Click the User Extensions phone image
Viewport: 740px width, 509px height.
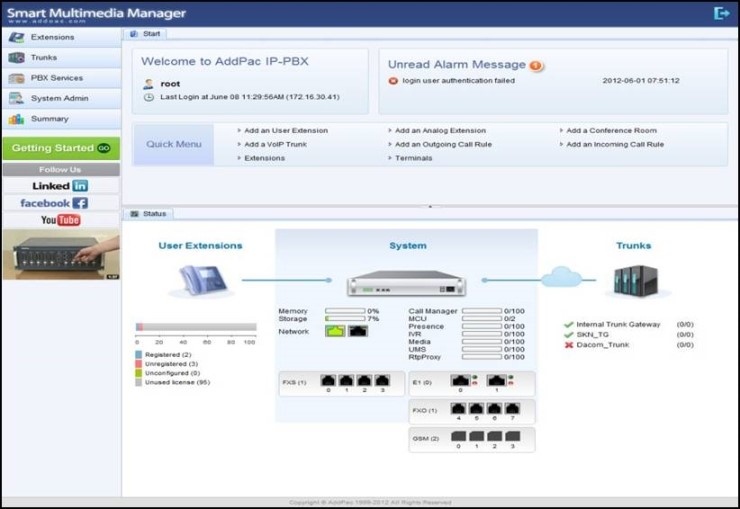click(202, 281)
